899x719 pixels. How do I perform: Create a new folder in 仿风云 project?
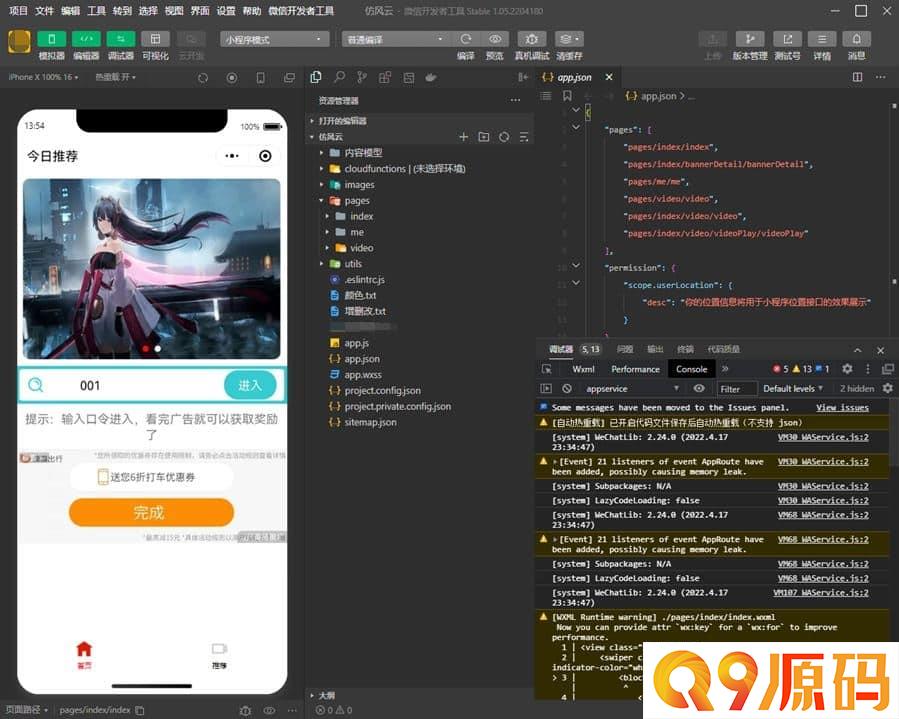tap(484, 137)
